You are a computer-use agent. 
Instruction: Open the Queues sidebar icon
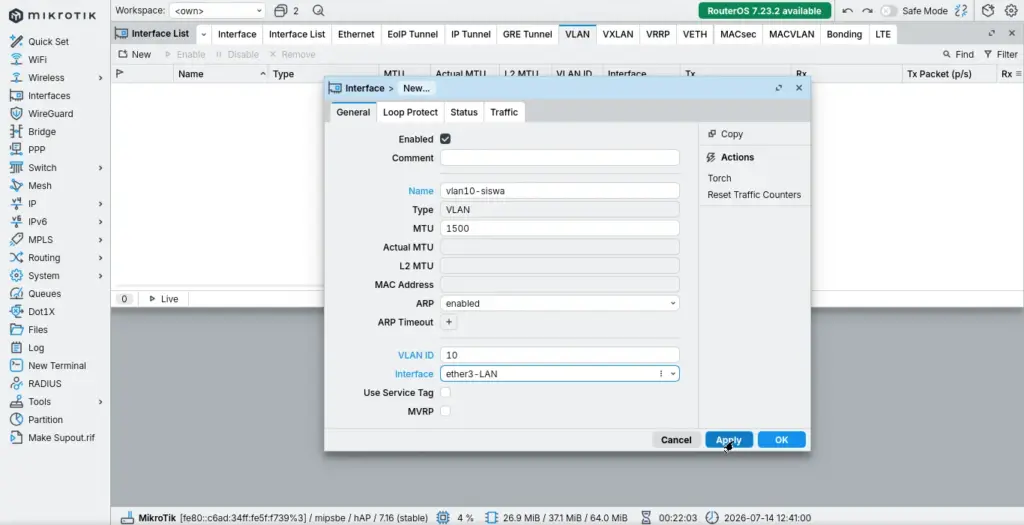[x=16, y=294]
